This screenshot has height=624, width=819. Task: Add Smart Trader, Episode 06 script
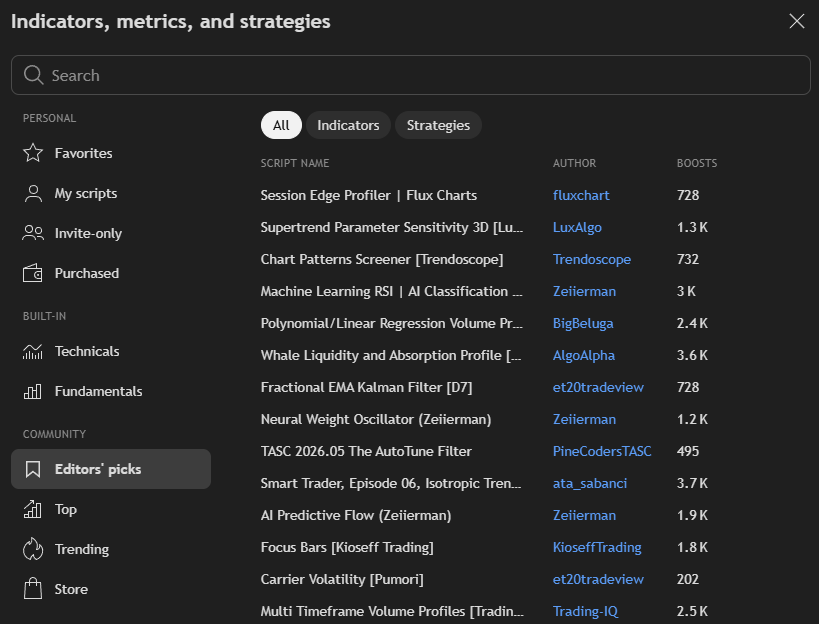391,484
